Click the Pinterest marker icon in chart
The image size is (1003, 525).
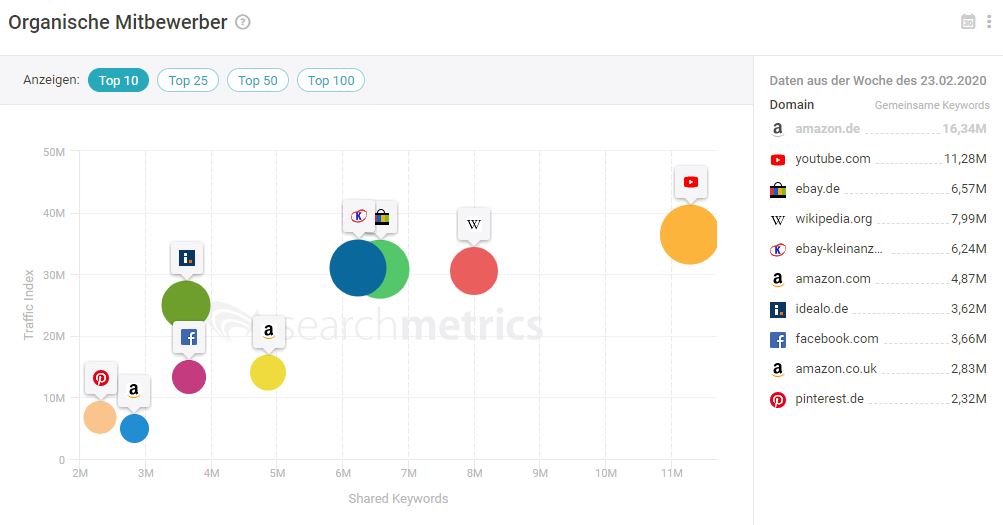101,378
